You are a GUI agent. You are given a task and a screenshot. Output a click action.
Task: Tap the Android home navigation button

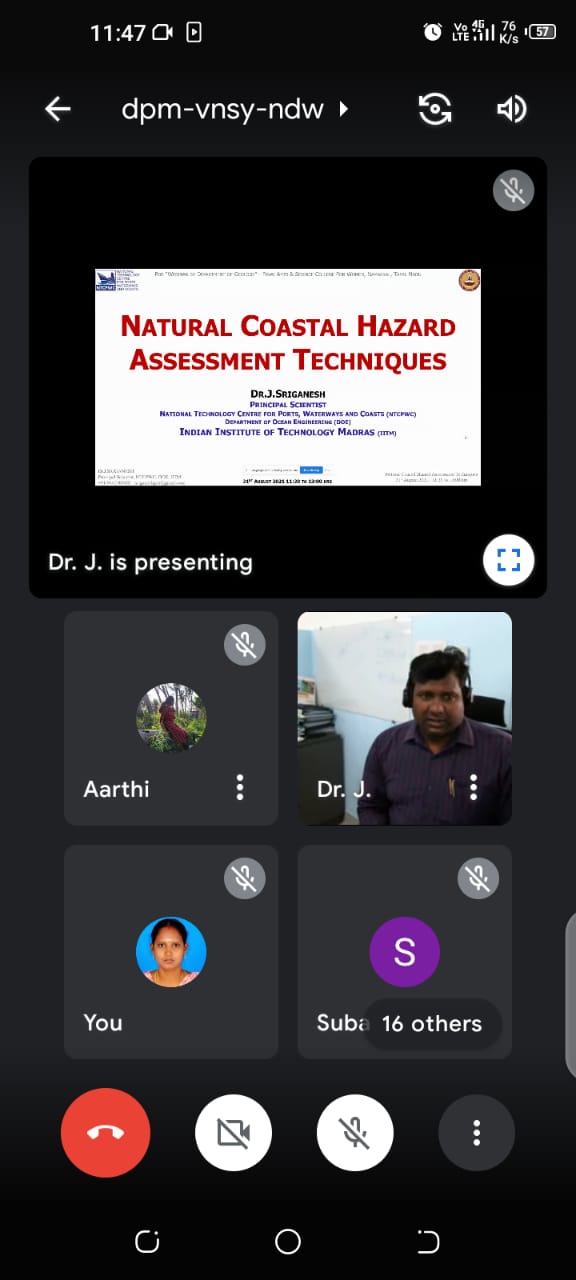(x=288, y=1242)
